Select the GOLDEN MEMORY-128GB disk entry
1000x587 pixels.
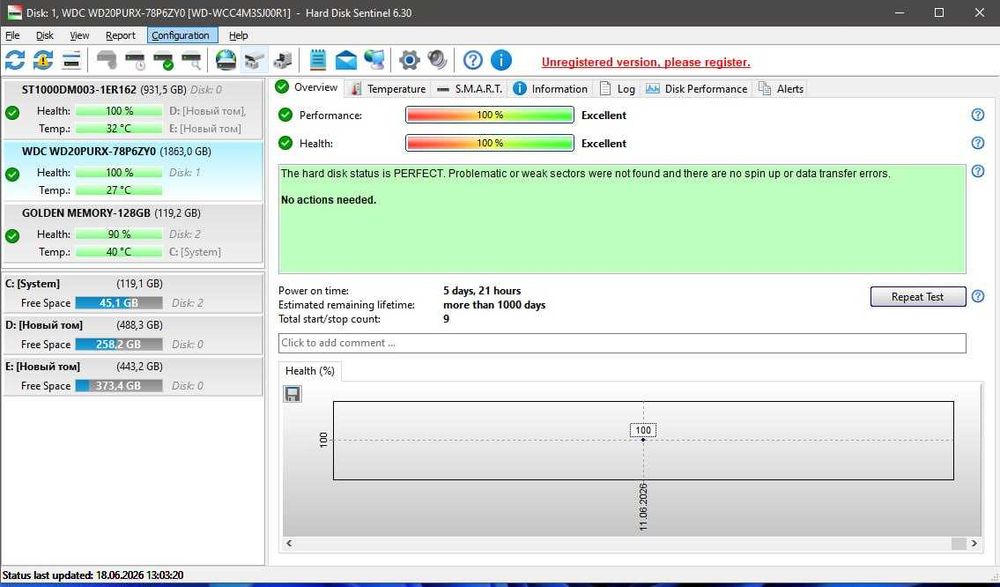(133, 232)
